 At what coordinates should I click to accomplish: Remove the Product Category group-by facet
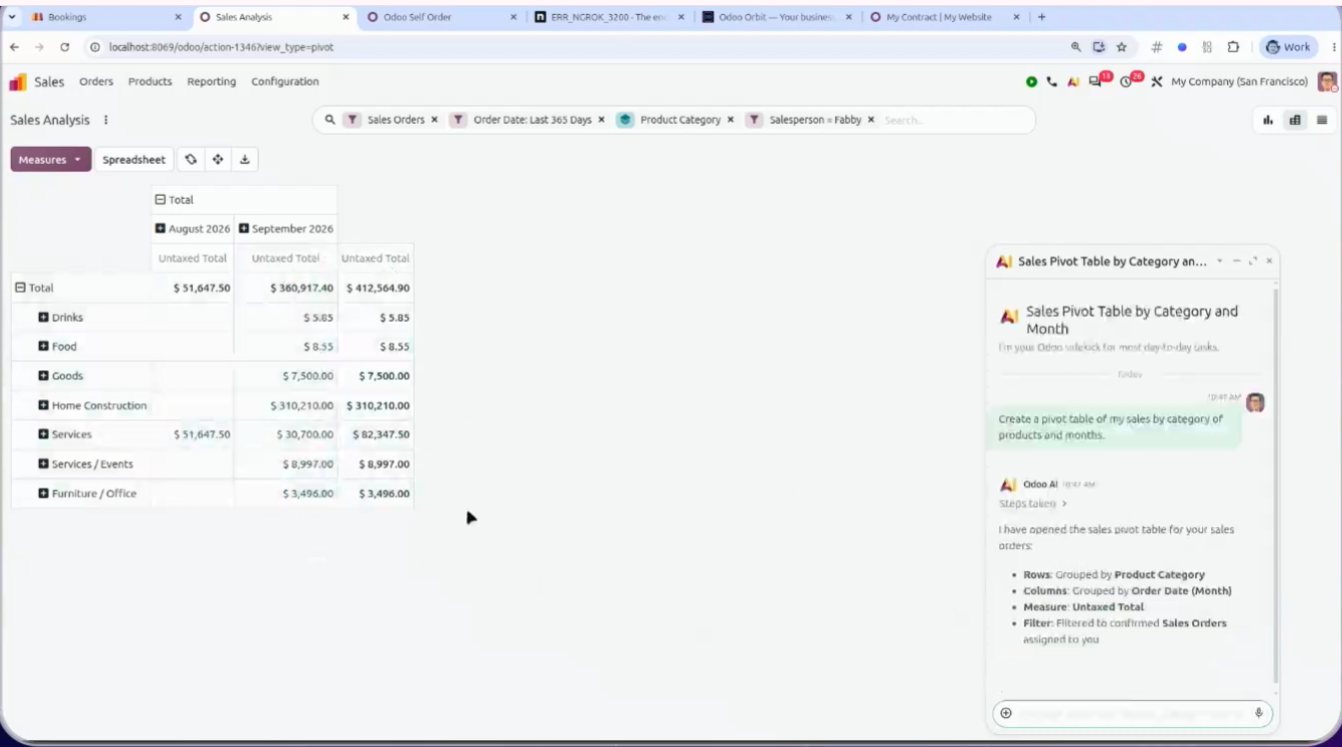point(731,120)
